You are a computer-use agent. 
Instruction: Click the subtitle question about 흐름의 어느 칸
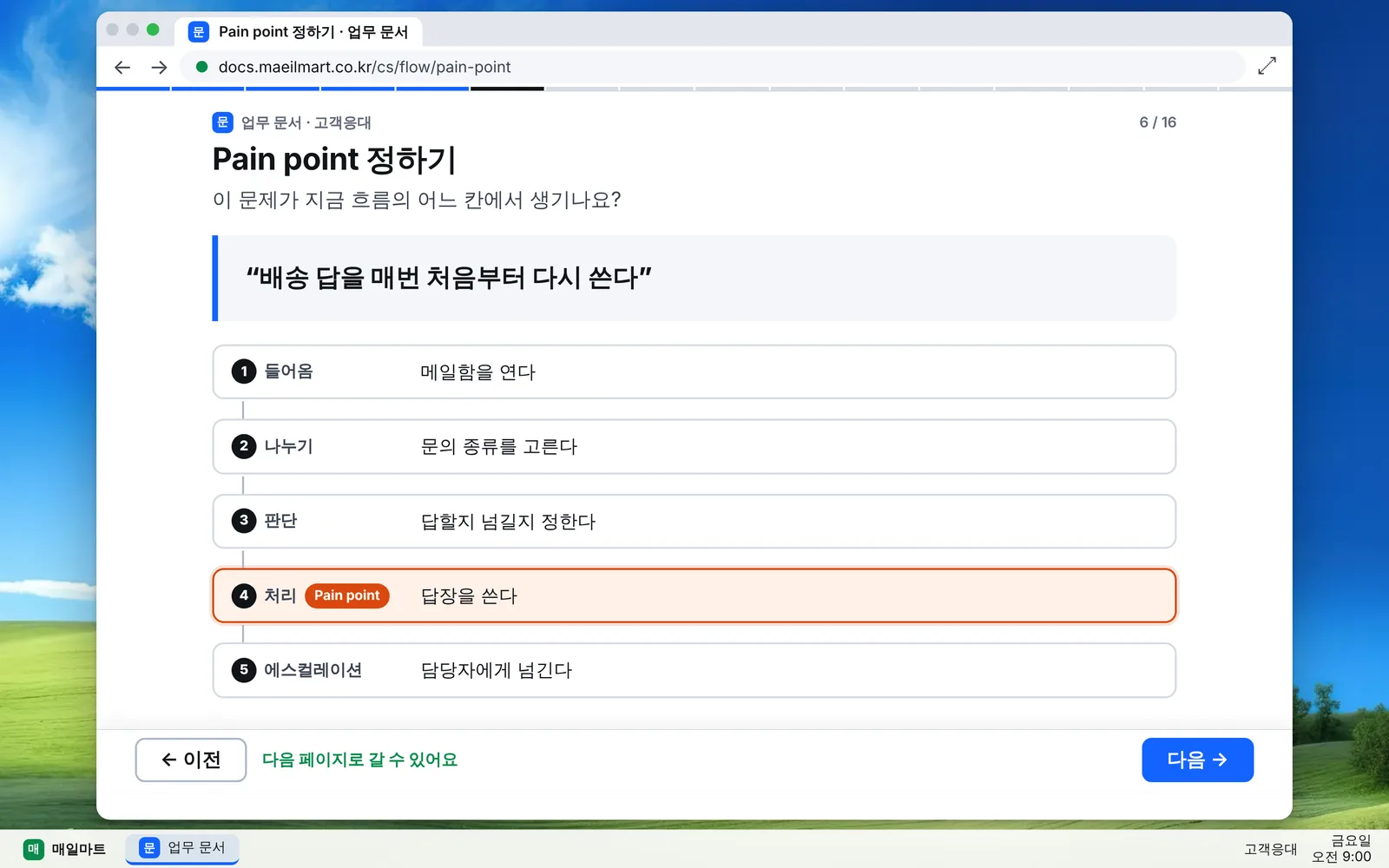point(417,200)
